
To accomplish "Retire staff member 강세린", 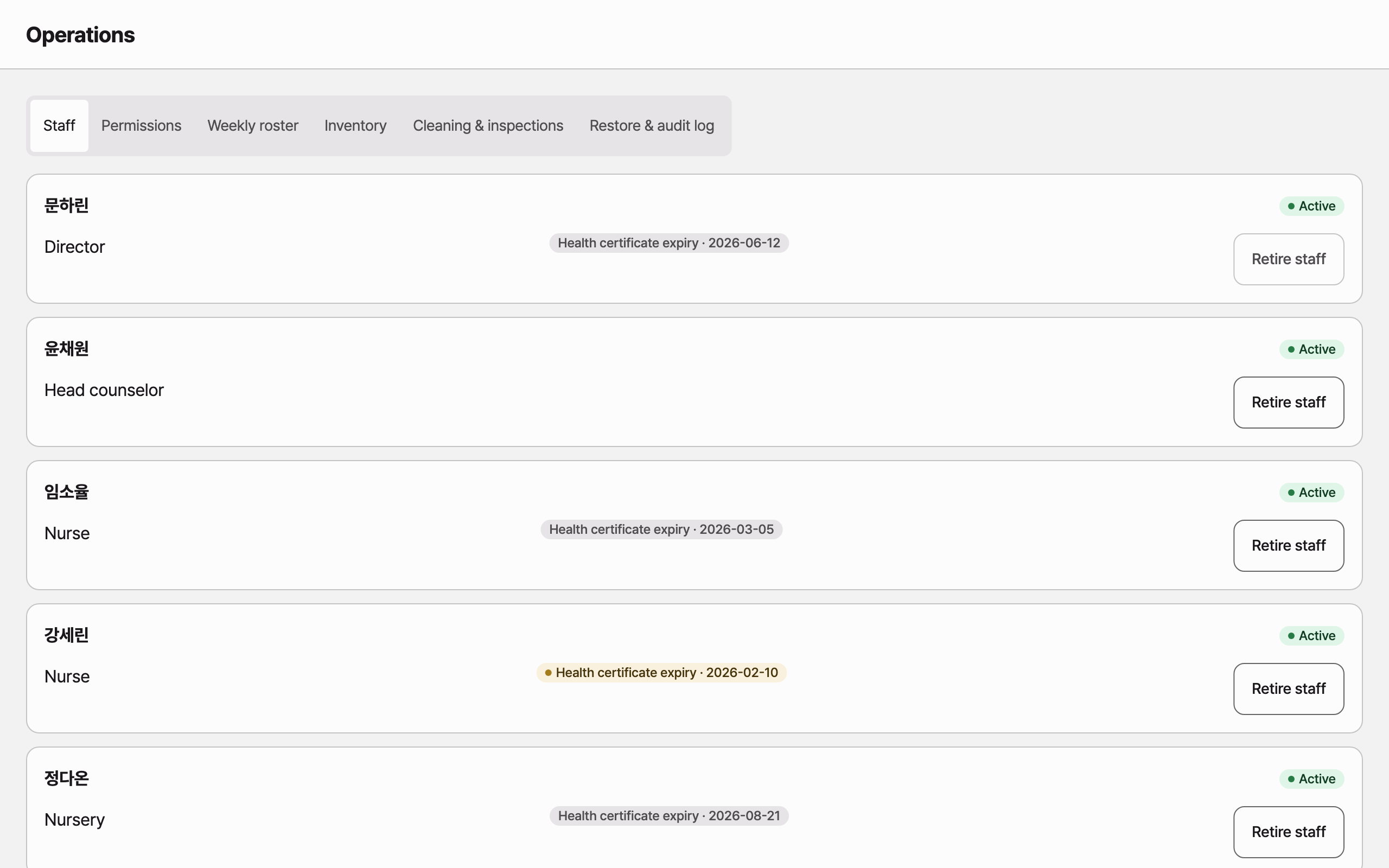I will click(1289, 689).
